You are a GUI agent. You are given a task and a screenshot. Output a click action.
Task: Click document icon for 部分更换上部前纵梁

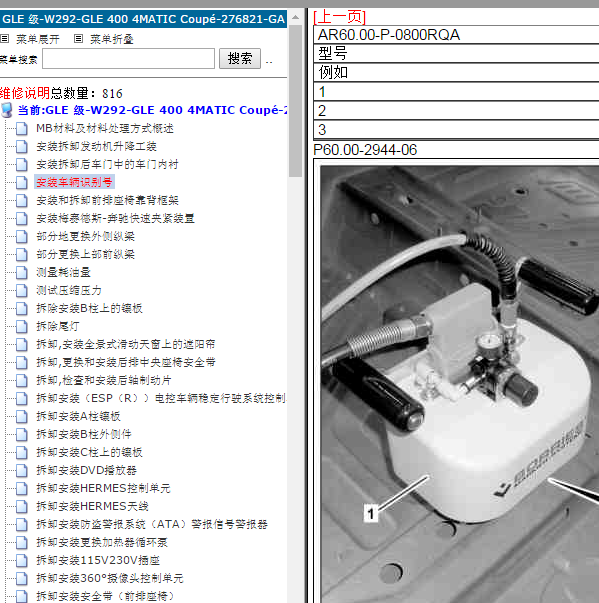(x=22, y=255)
